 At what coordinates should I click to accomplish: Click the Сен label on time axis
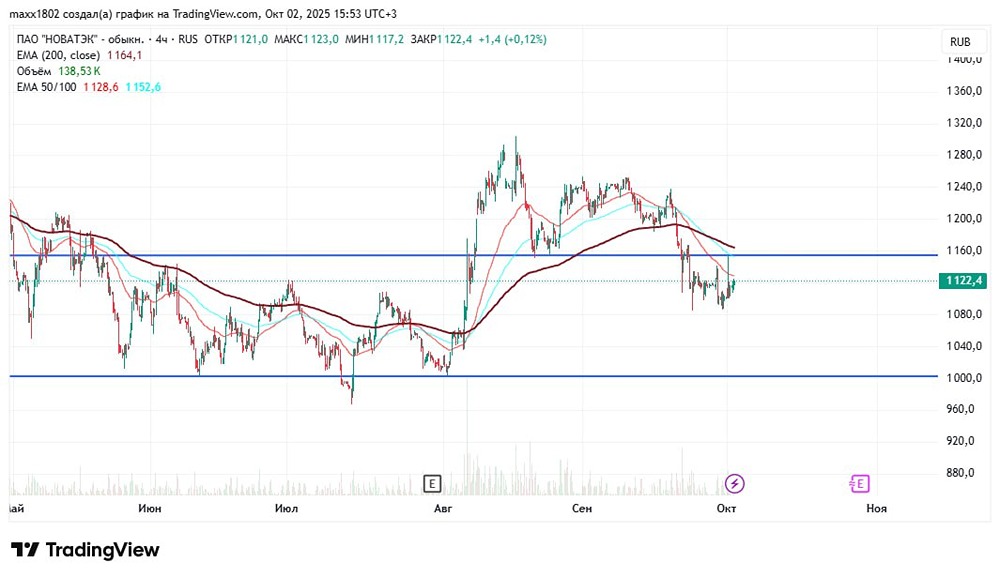[x=582, y=508]
